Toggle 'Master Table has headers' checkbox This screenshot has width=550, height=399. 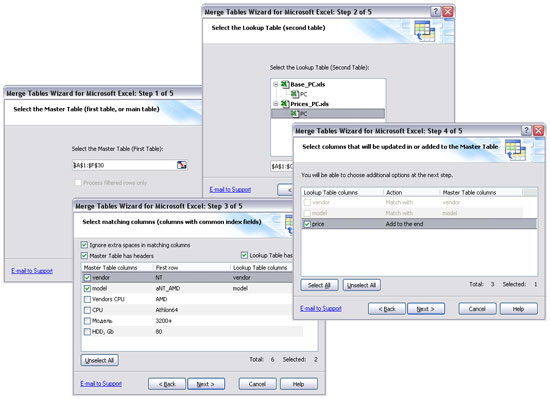(x=84, y=256)
